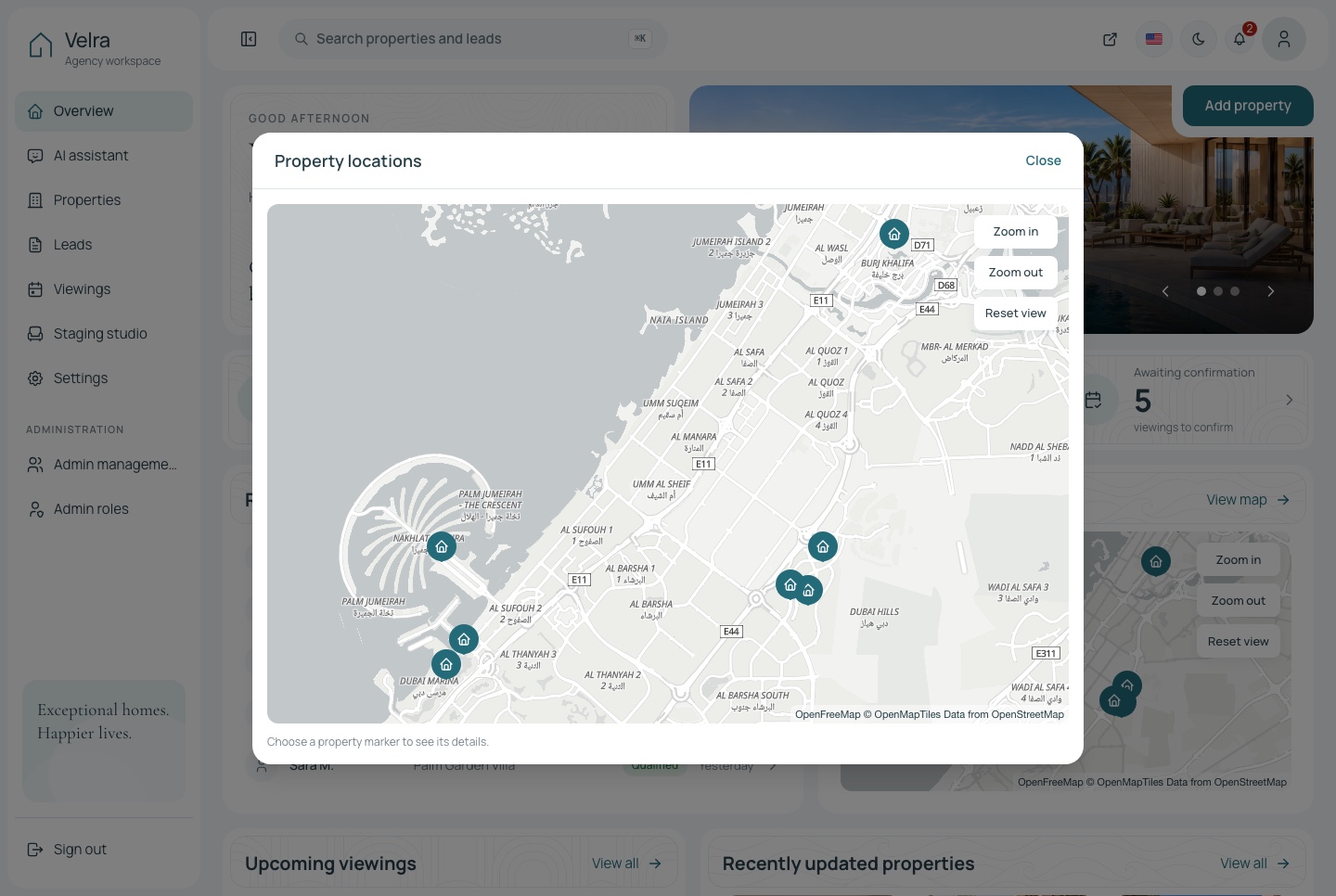Click Zoom in on the background map
Screen dimensions: 1336x896
click(x=1239, y=560)
